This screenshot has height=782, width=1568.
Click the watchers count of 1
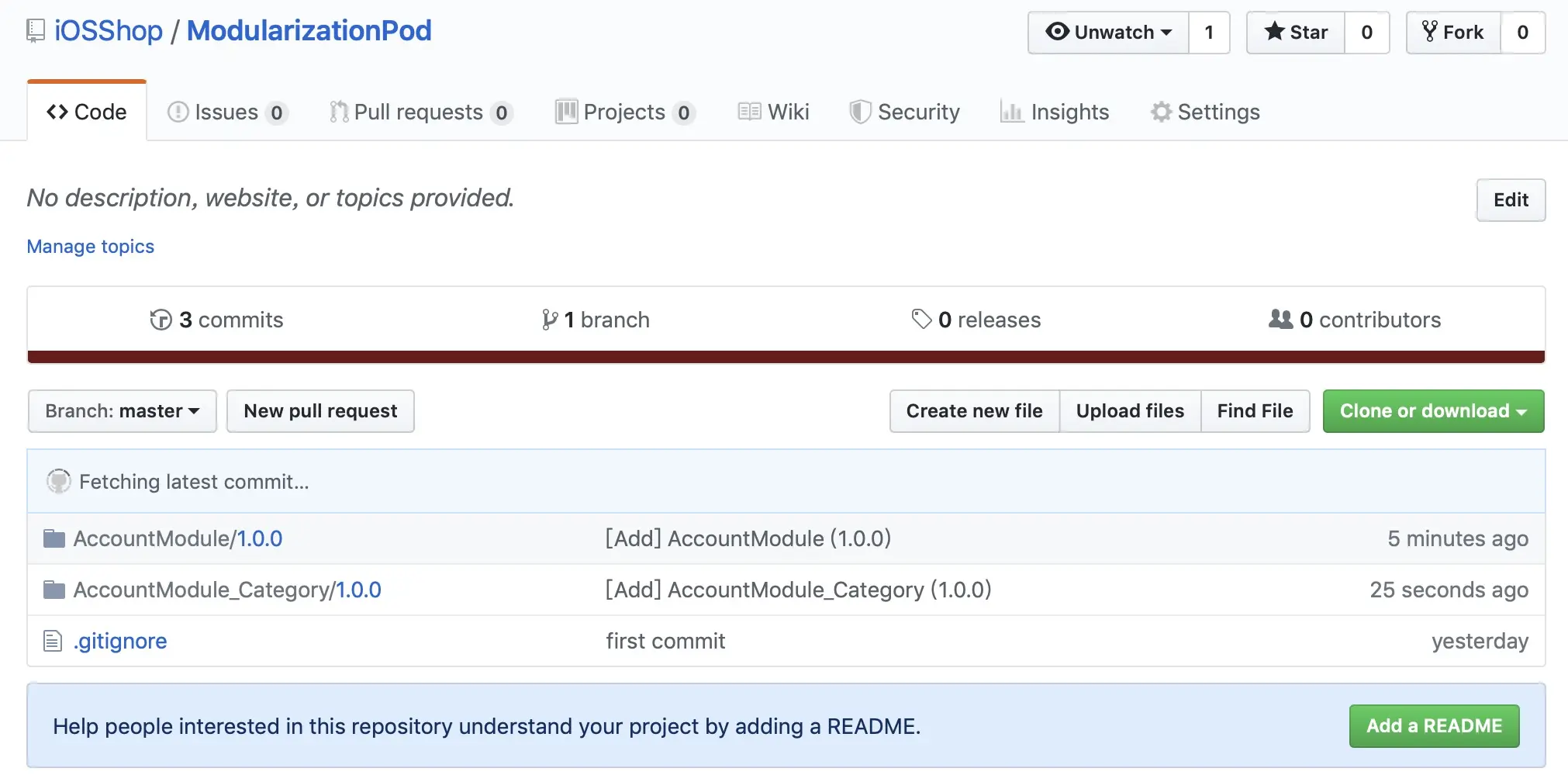1209,33
